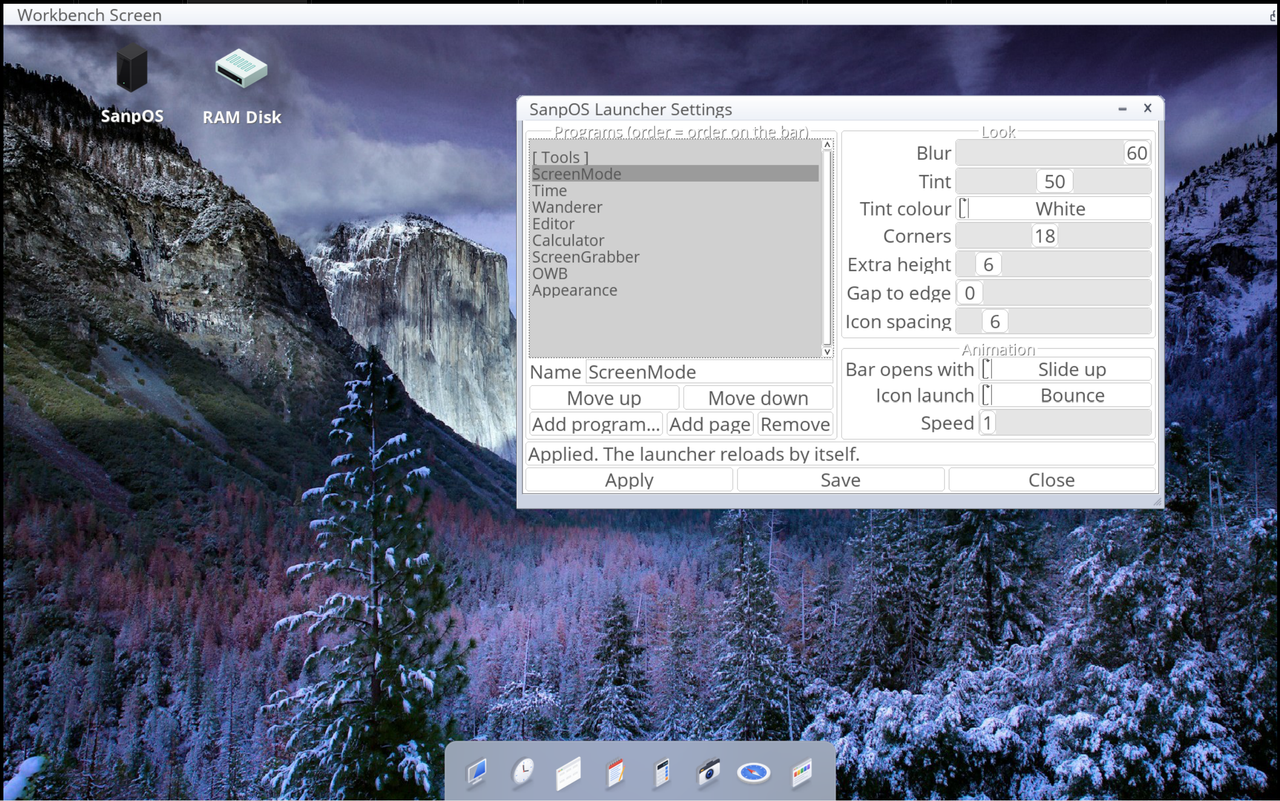Click the Tint slider knob showing 50
The width and height of the screenshot is (1280, 801).
tap(1055, 181)
